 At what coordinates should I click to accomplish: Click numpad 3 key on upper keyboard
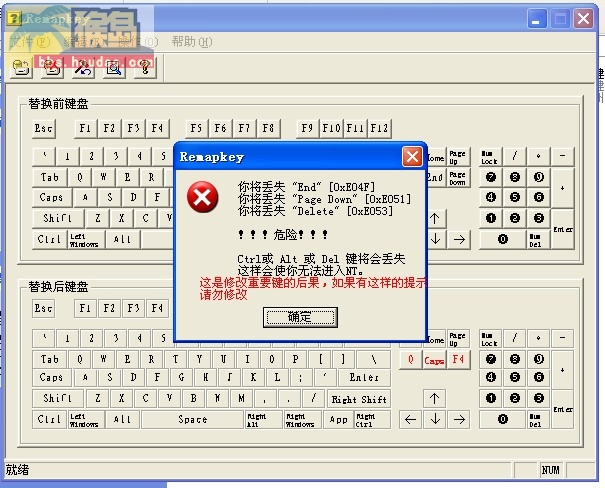click(x=539, y=218)
